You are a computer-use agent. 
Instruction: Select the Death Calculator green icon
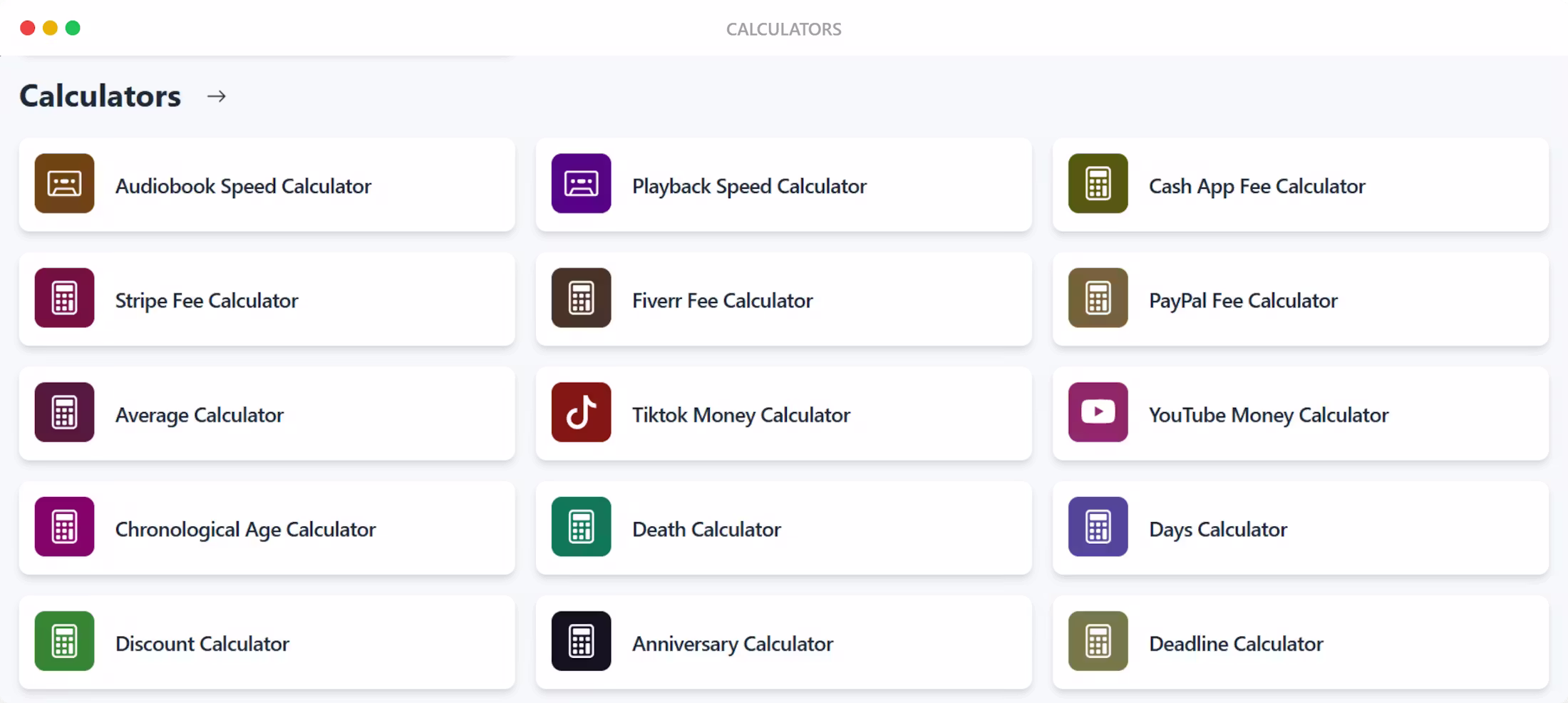coord(580,527)
